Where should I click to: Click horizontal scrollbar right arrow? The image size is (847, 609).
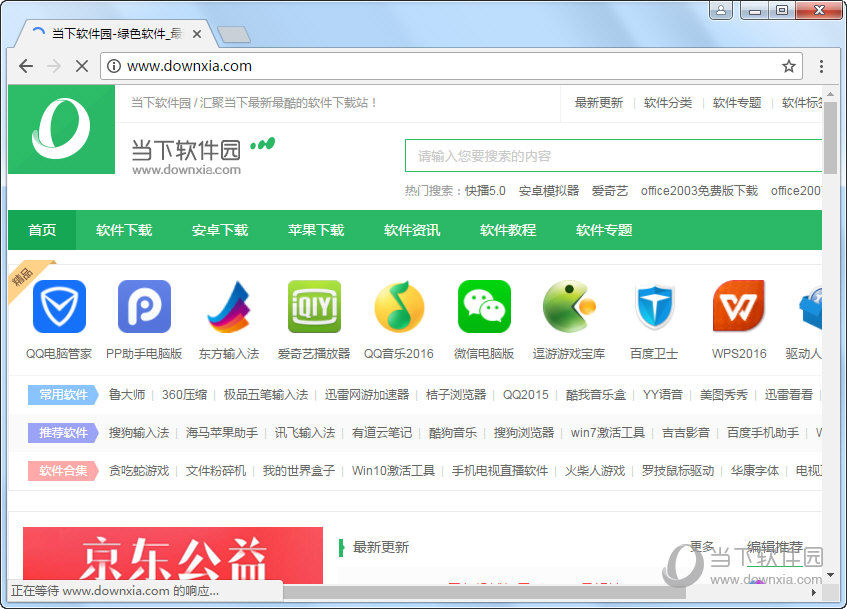[814, 592]
